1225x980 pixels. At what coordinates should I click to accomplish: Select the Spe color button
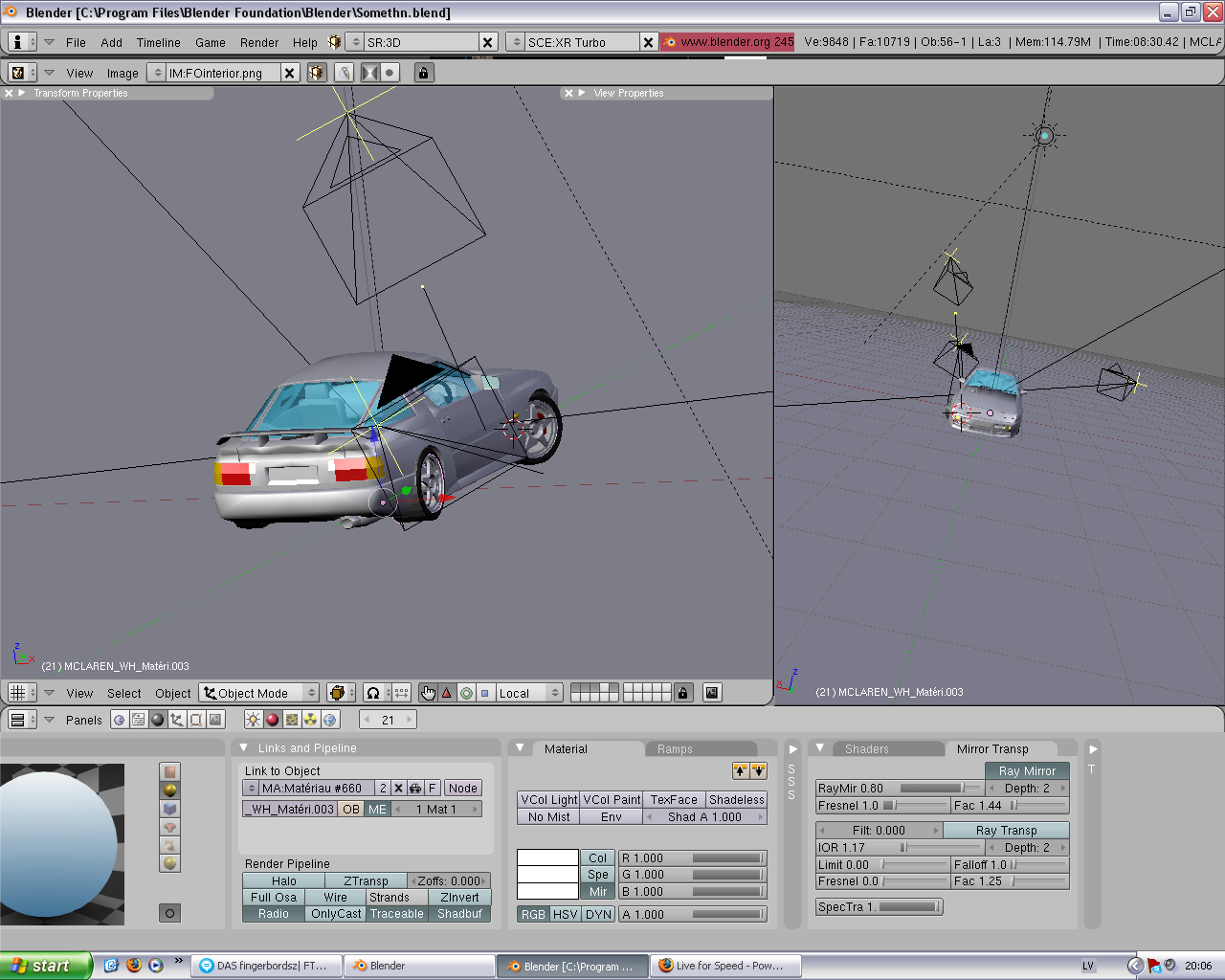(x=598, y=875)
